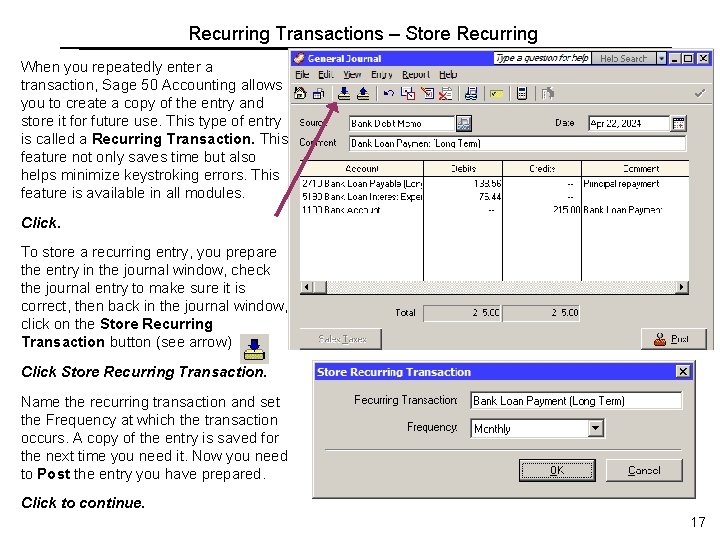Click the Store Recurring Transaction toolbar icon

coord(343,94)
